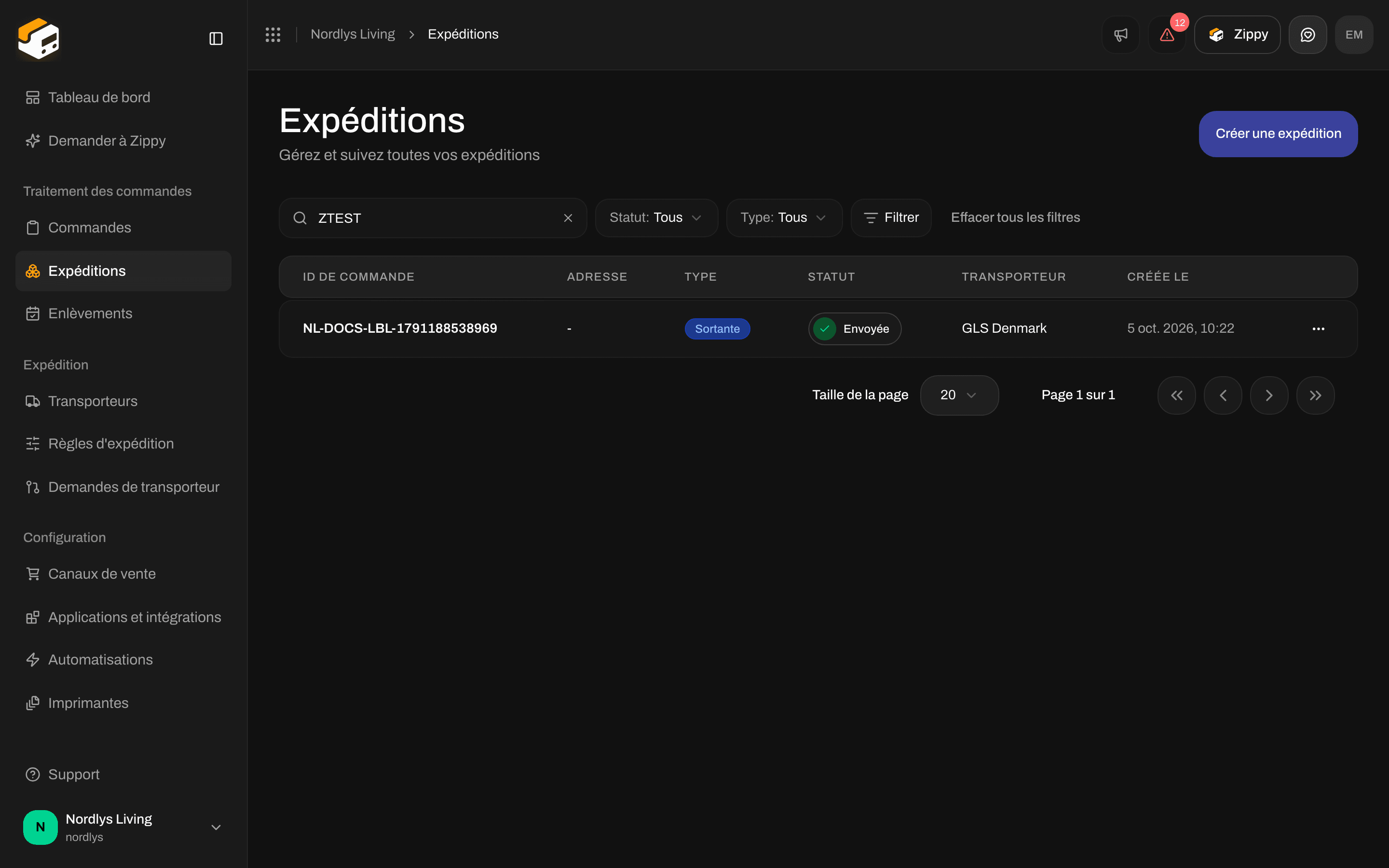The width and height of the screenshot is (1389, 868).
Task: Click Créer une expédition
Action: [1278, 134]
